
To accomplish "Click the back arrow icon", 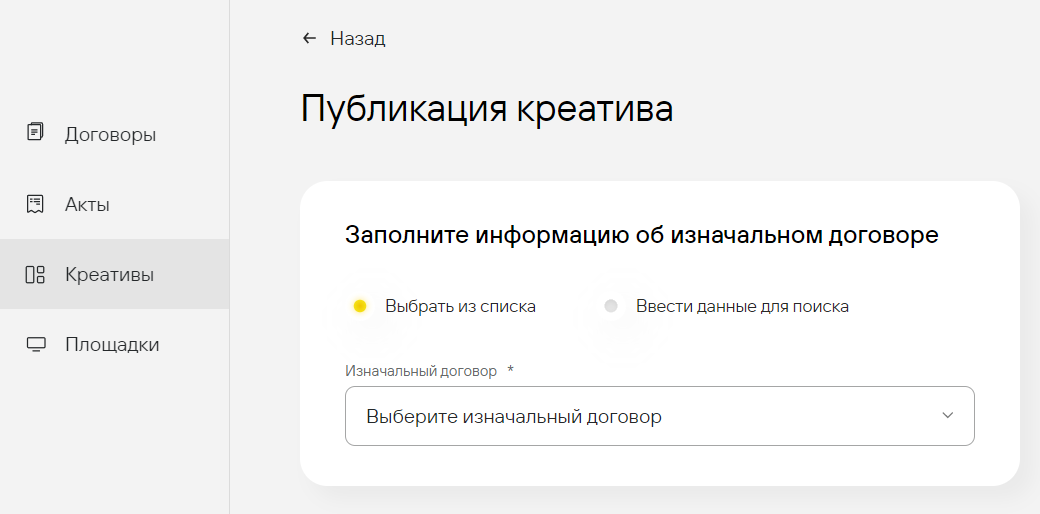I will point(309,39).
